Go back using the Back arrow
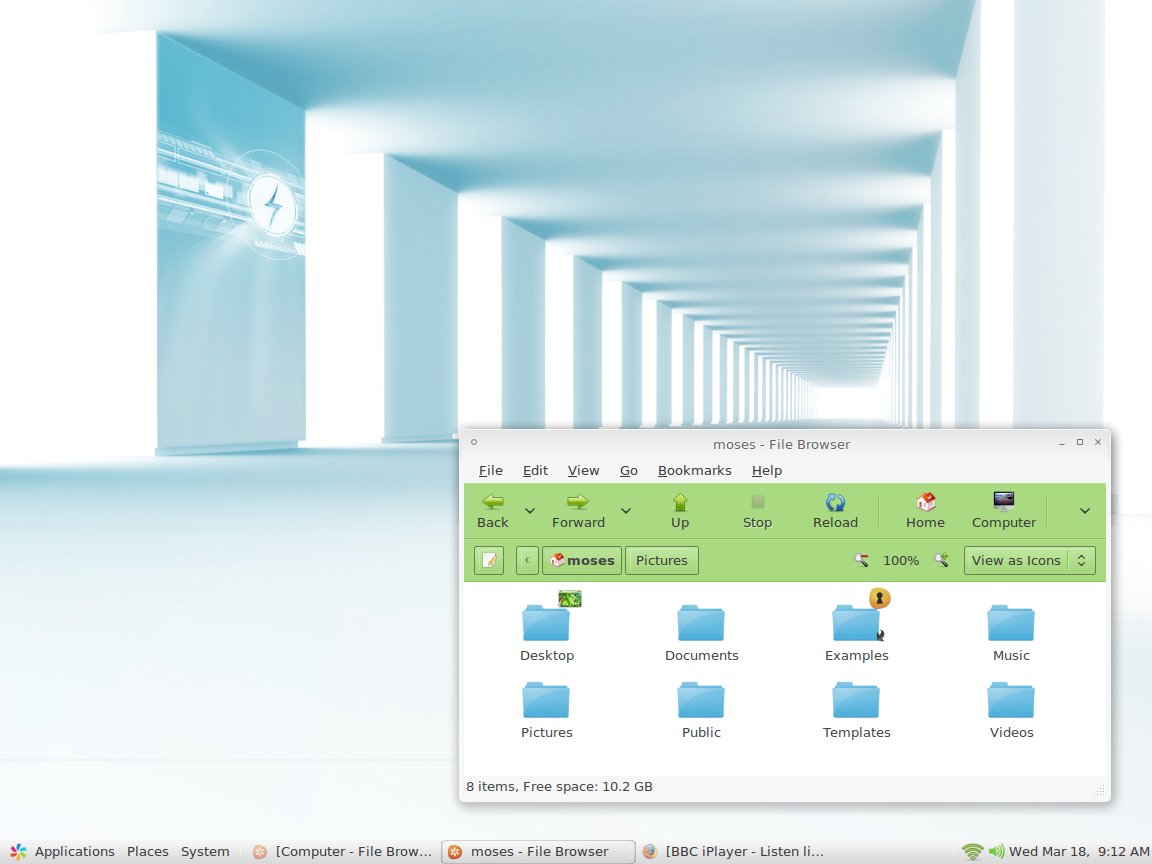This screenshot has width=1152, height=864. click(492, 511)
